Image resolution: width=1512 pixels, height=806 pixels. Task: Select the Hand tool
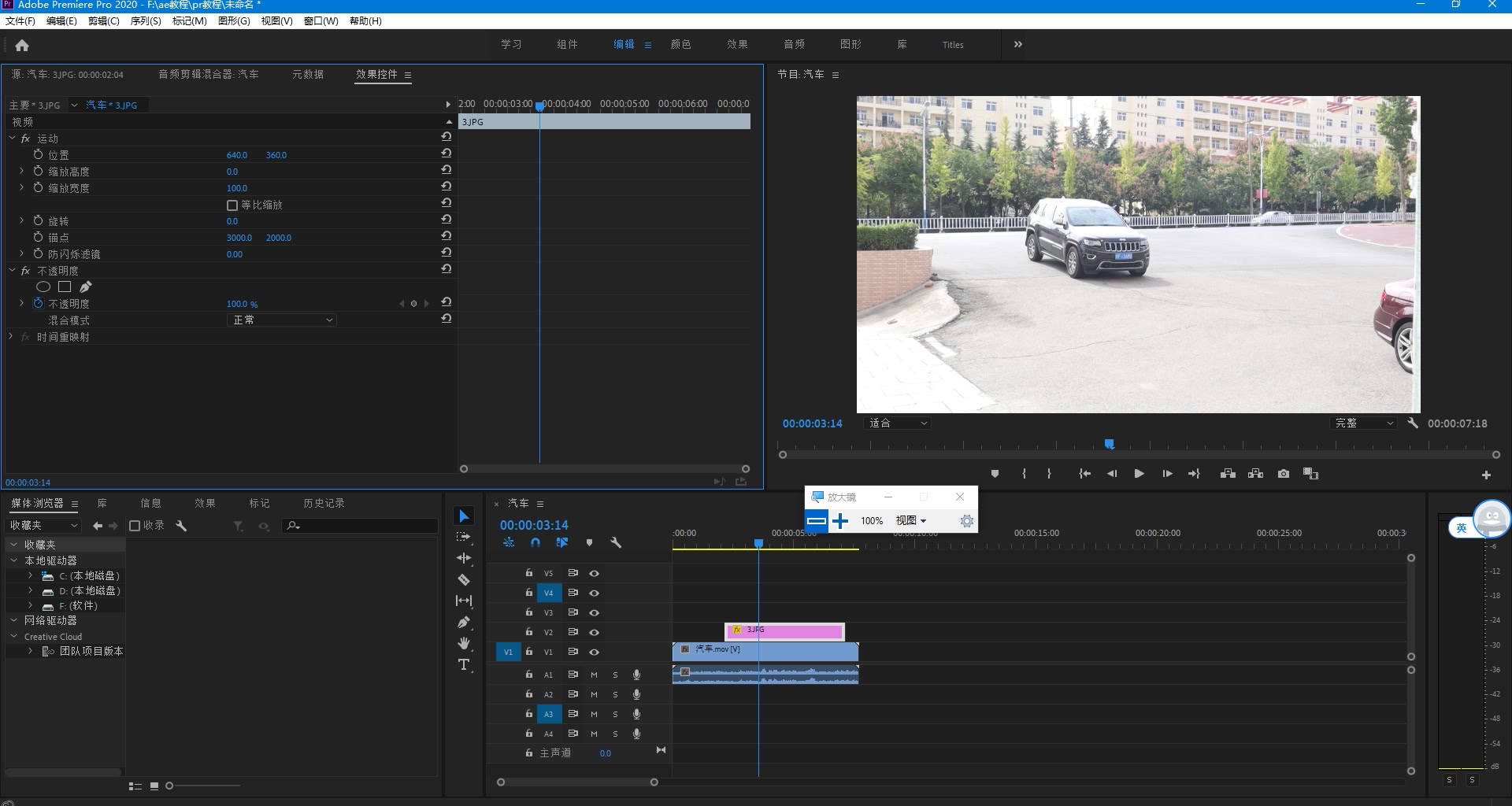(464, 643)
